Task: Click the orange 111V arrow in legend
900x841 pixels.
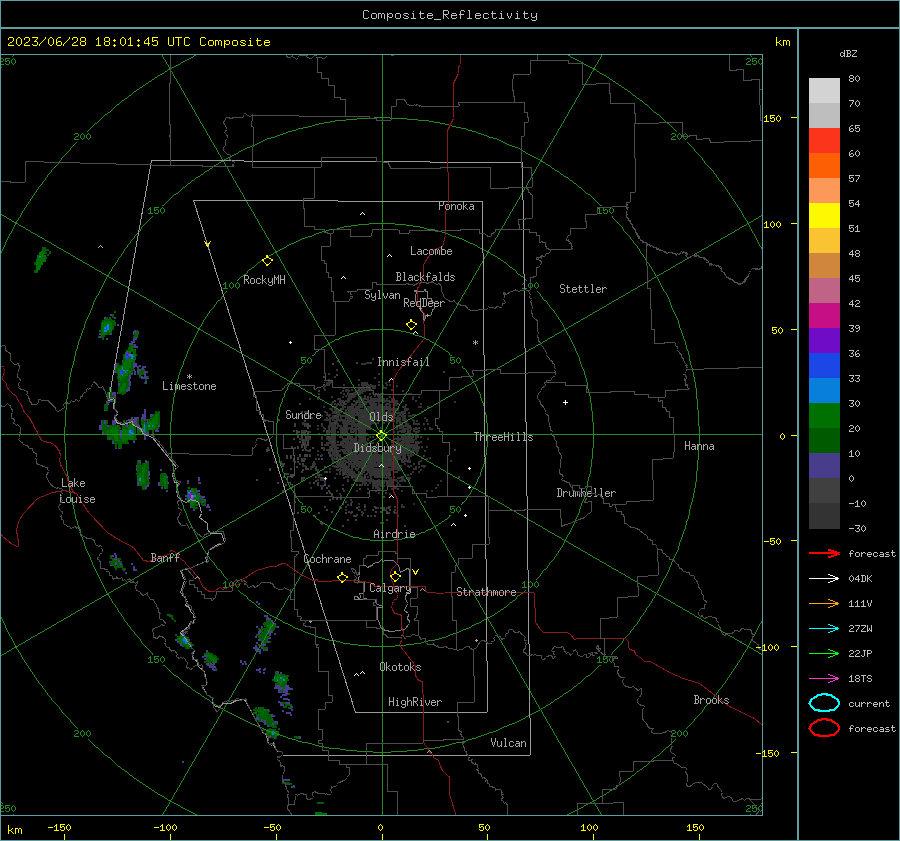Action: click(x=824, y=603)
